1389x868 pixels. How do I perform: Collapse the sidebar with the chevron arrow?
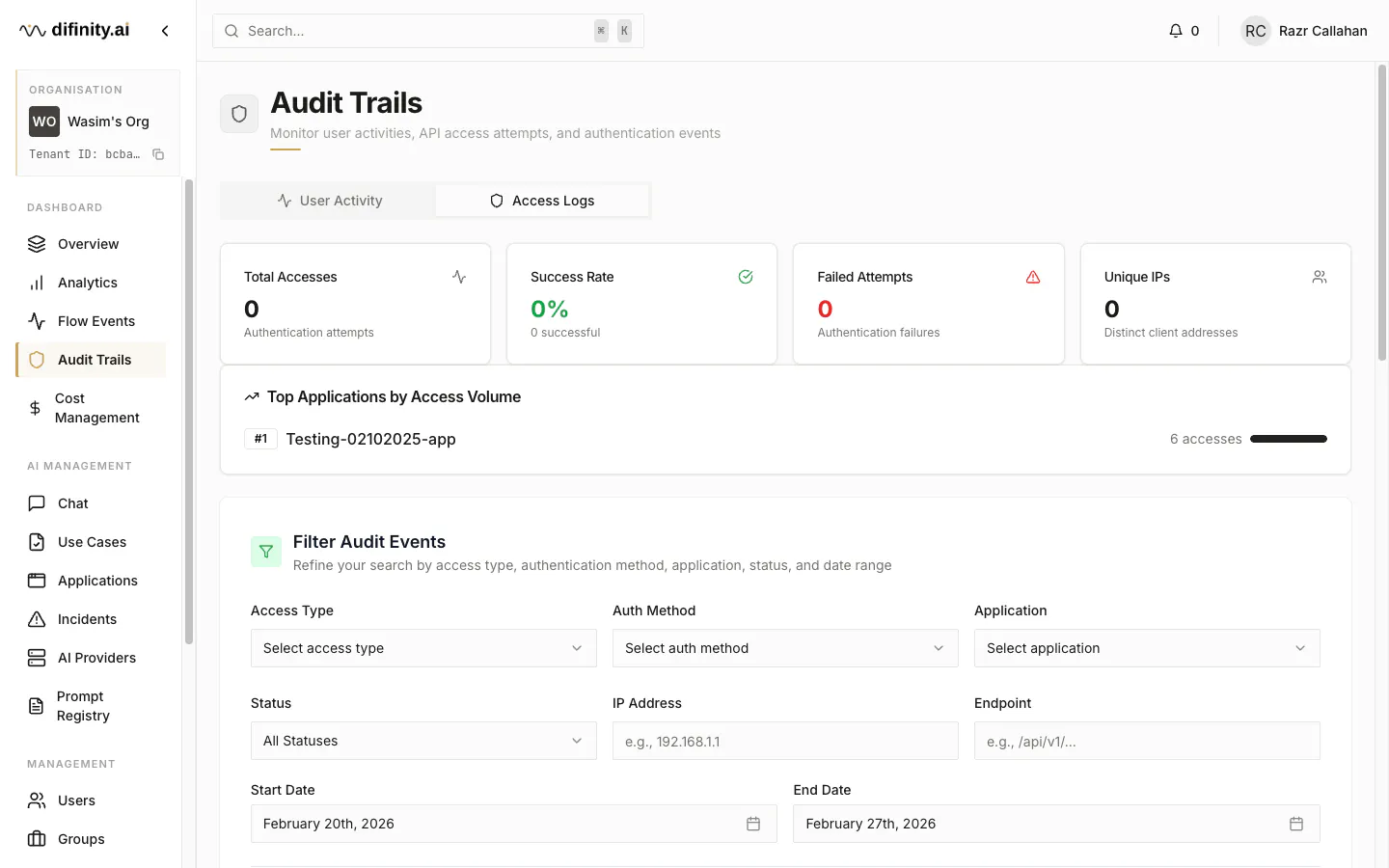point(165,31)
